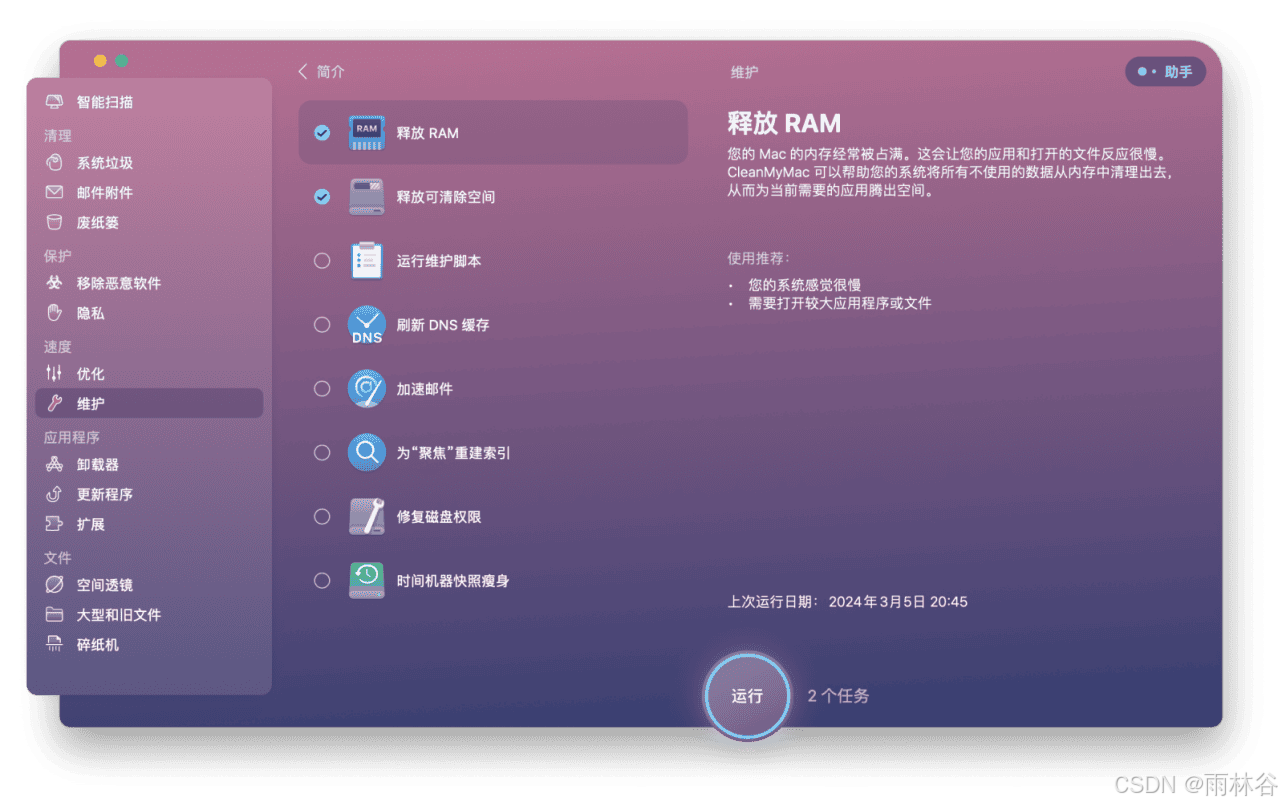The width and height of the screenshot is (1282, 806).
Task: Click the 时间机器快照瘦身 icon
Action: (367, 581)
